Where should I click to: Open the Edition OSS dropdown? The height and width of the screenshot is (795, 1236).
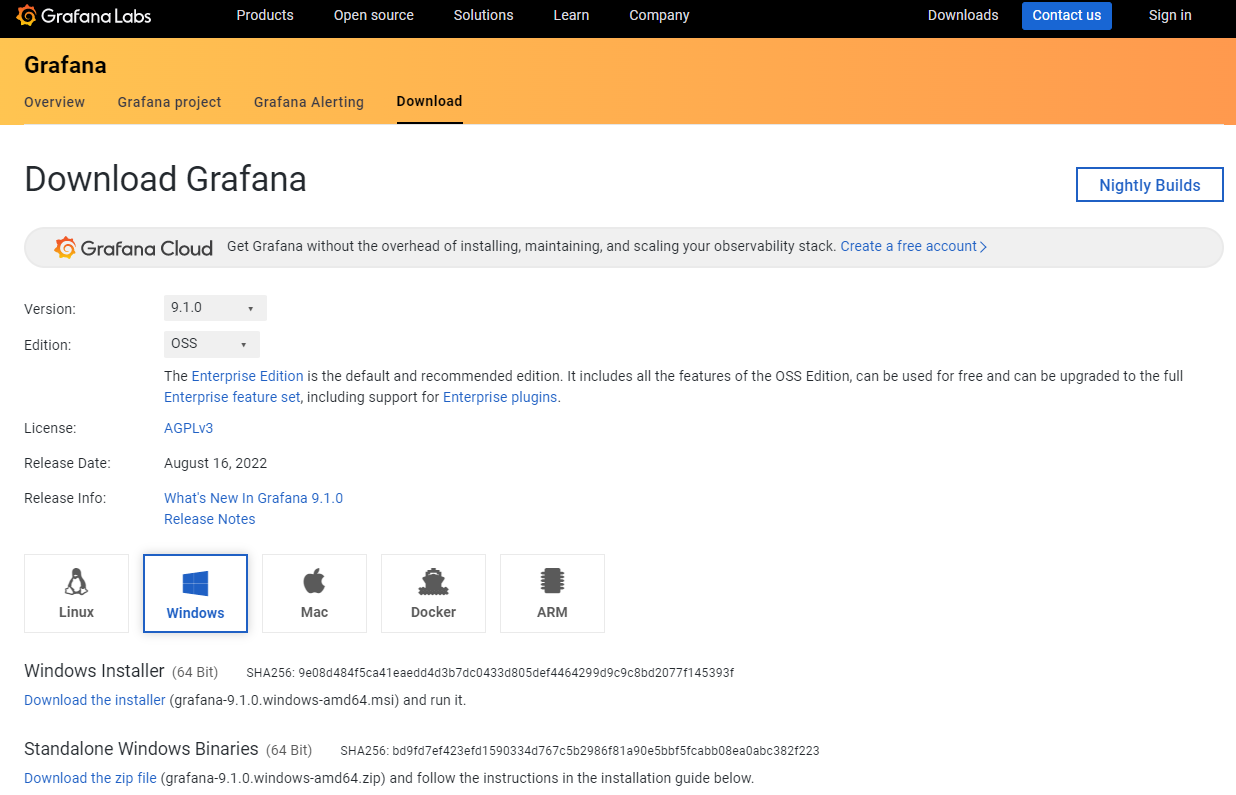tap(211, 344)
